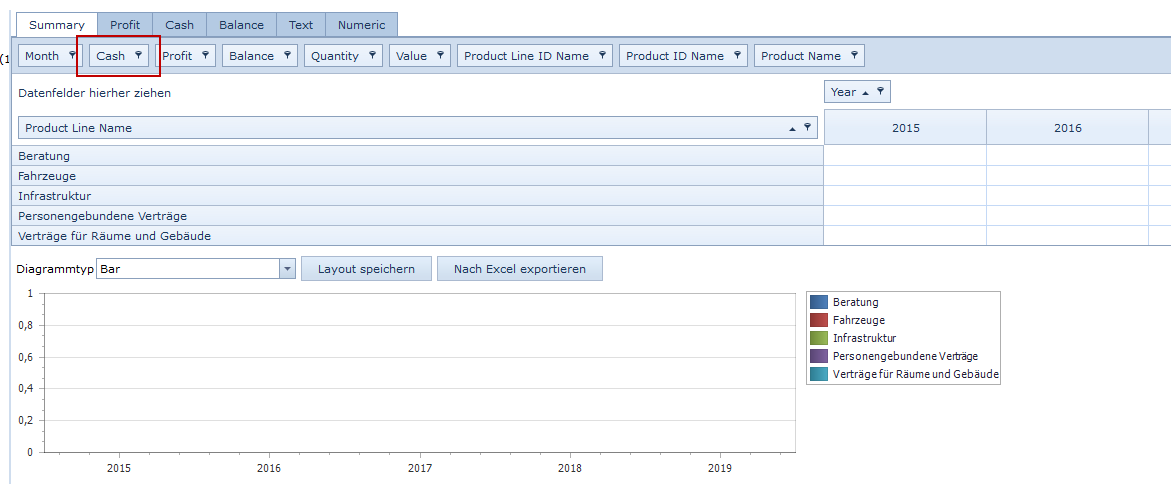Toggle sort arrow on Year field
1171x484 pixels.
click(865, 92)
